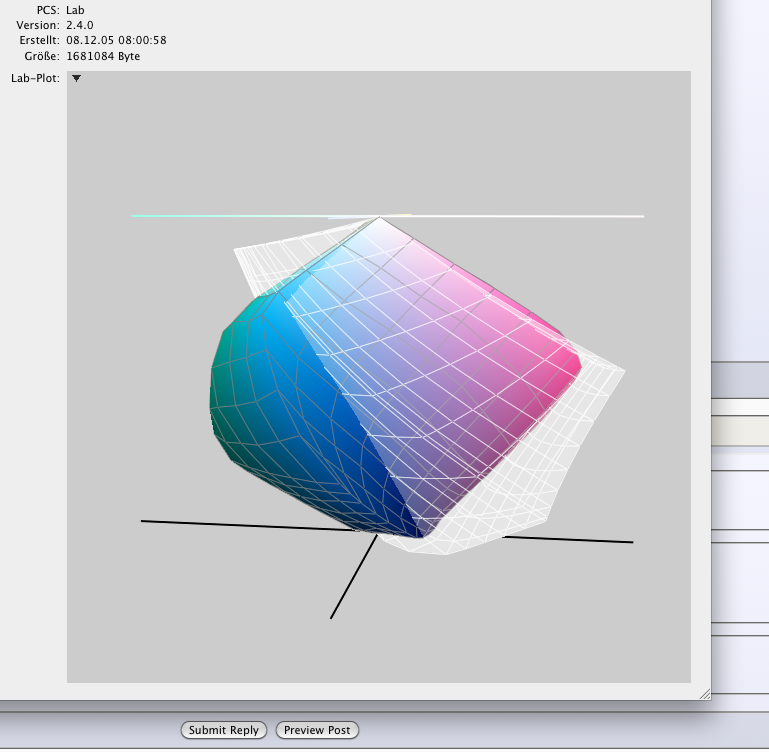
Task: Select the Version value '2.4.0'
Action: tap(80, 25)
